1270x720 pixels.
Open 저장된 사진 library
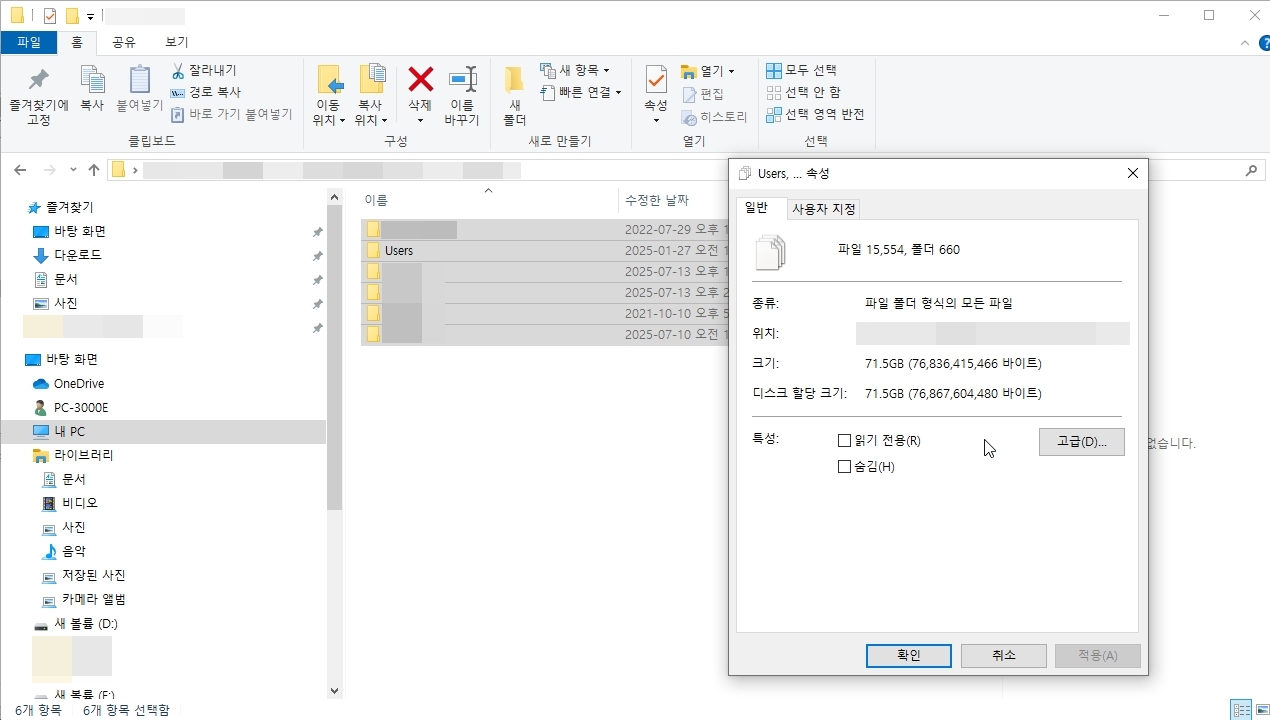pyautogui.click(x=94, y=575)
